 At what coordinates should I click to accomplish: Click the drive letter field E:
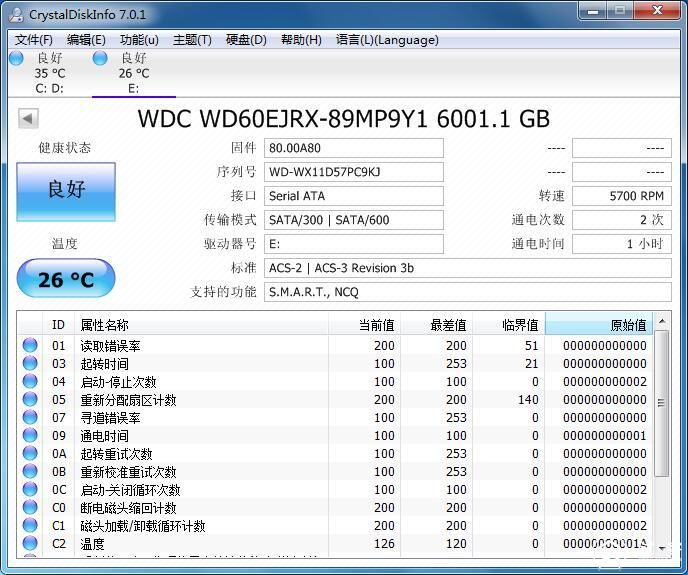pyautogui.click(x=354, y=244)
